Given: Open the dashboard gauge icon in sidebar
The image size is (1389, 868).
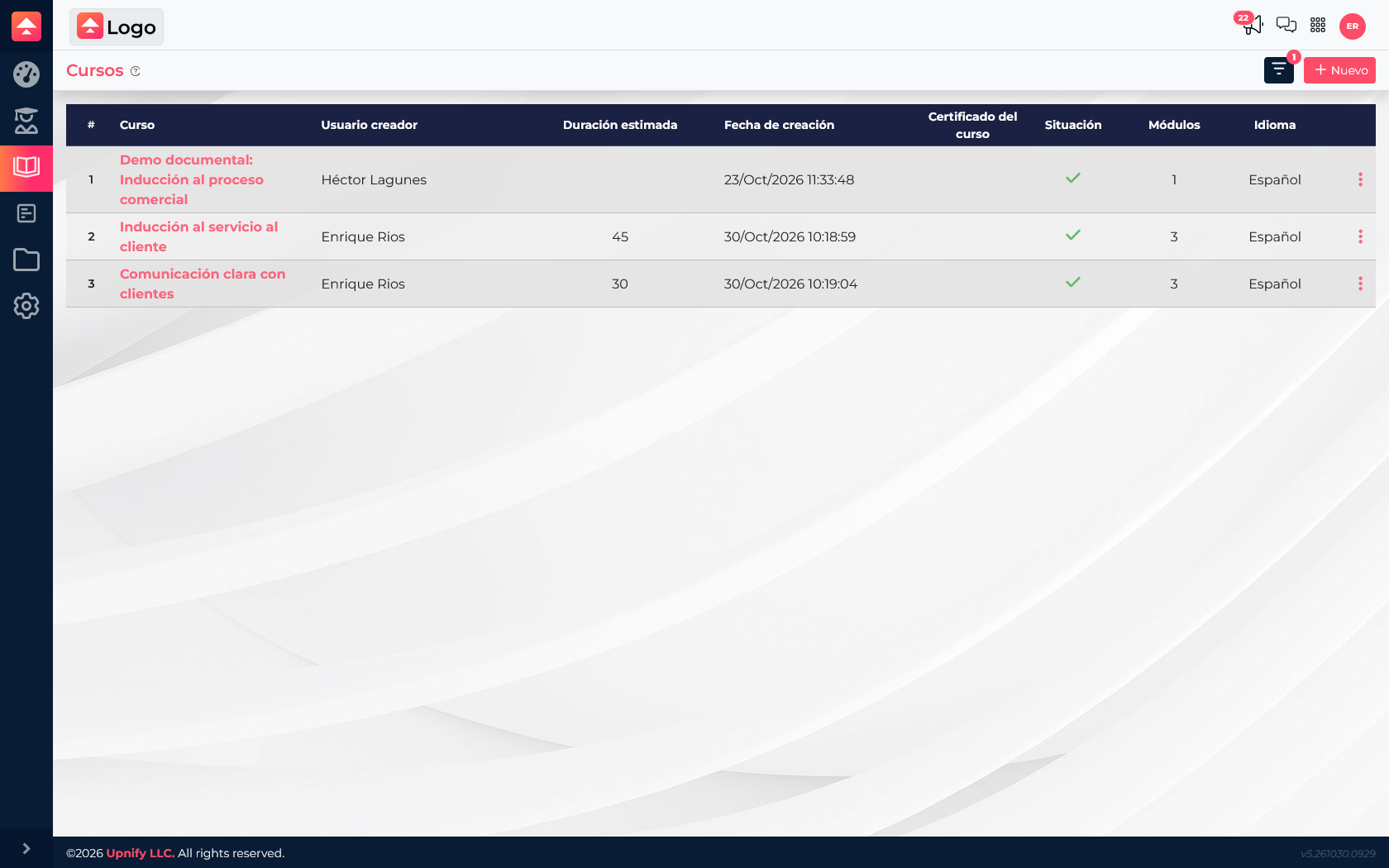Looking at the screenshot, I should coord(26,74).
